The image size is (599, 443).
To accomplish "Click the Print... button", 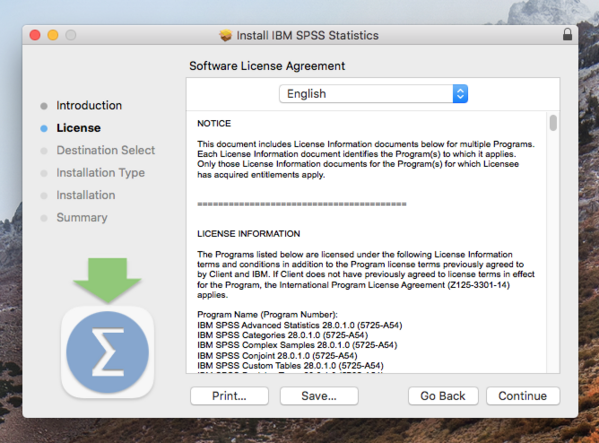I will (229, 396).
